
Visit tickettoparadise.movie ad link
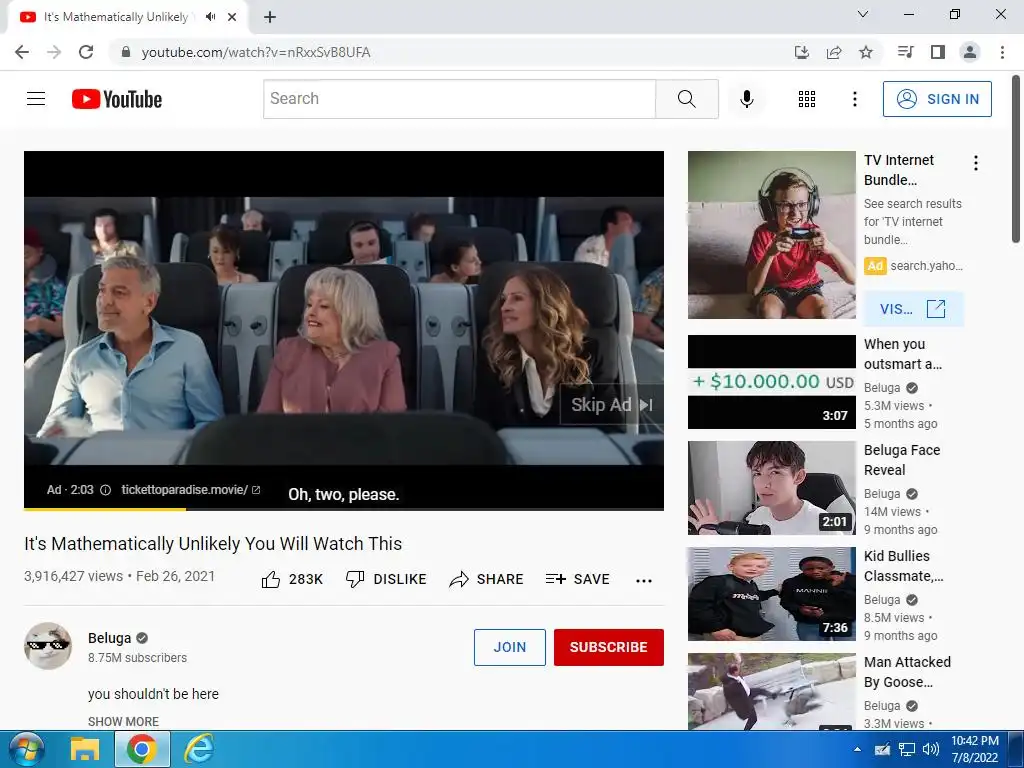click(190, 490)
